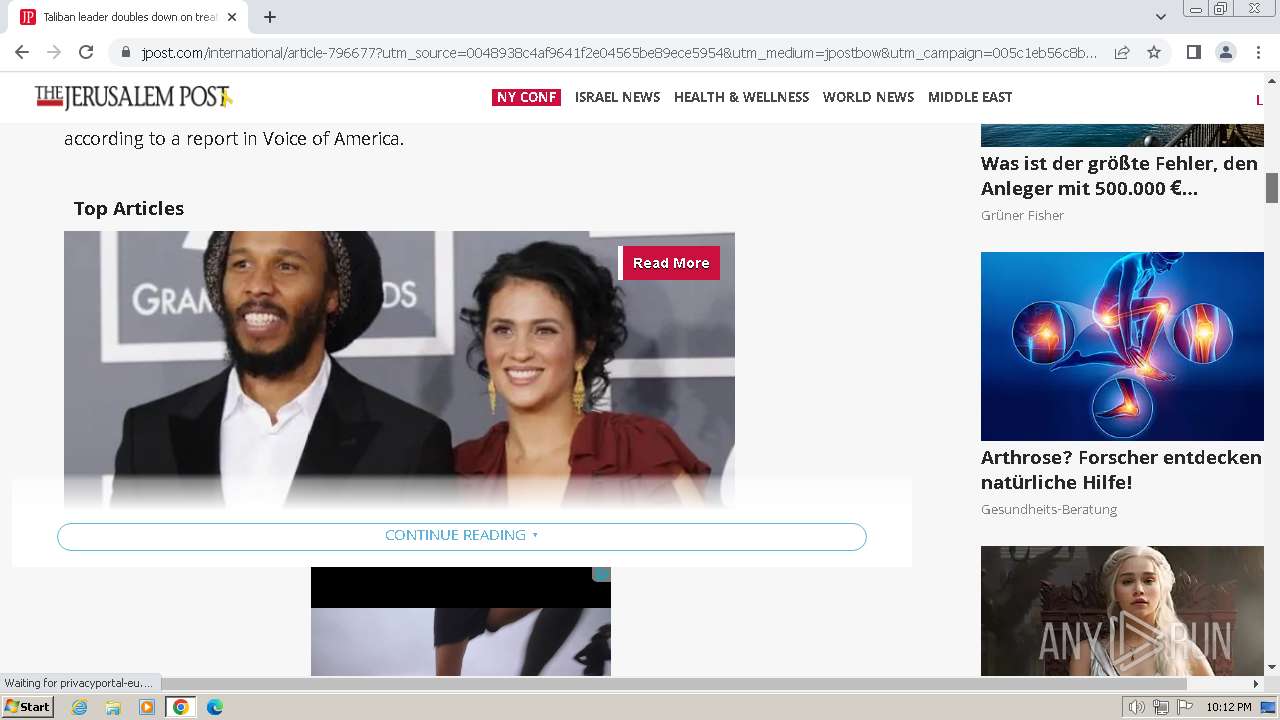Go back with the browser back arrow
1280x720 pixels.
[x=22, y=52]
